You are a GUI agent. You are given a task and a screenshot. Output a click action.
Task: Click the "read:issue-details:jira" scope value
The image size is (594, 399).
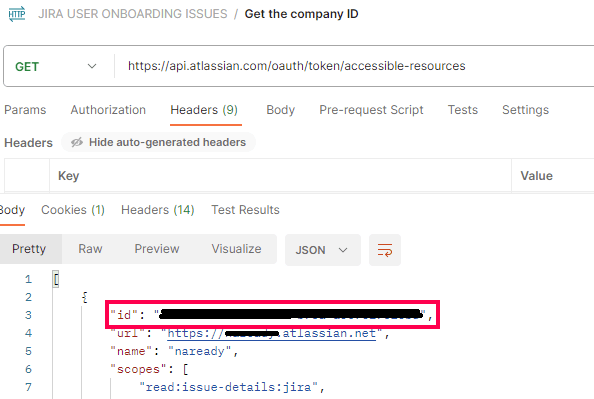click(228, 387)
